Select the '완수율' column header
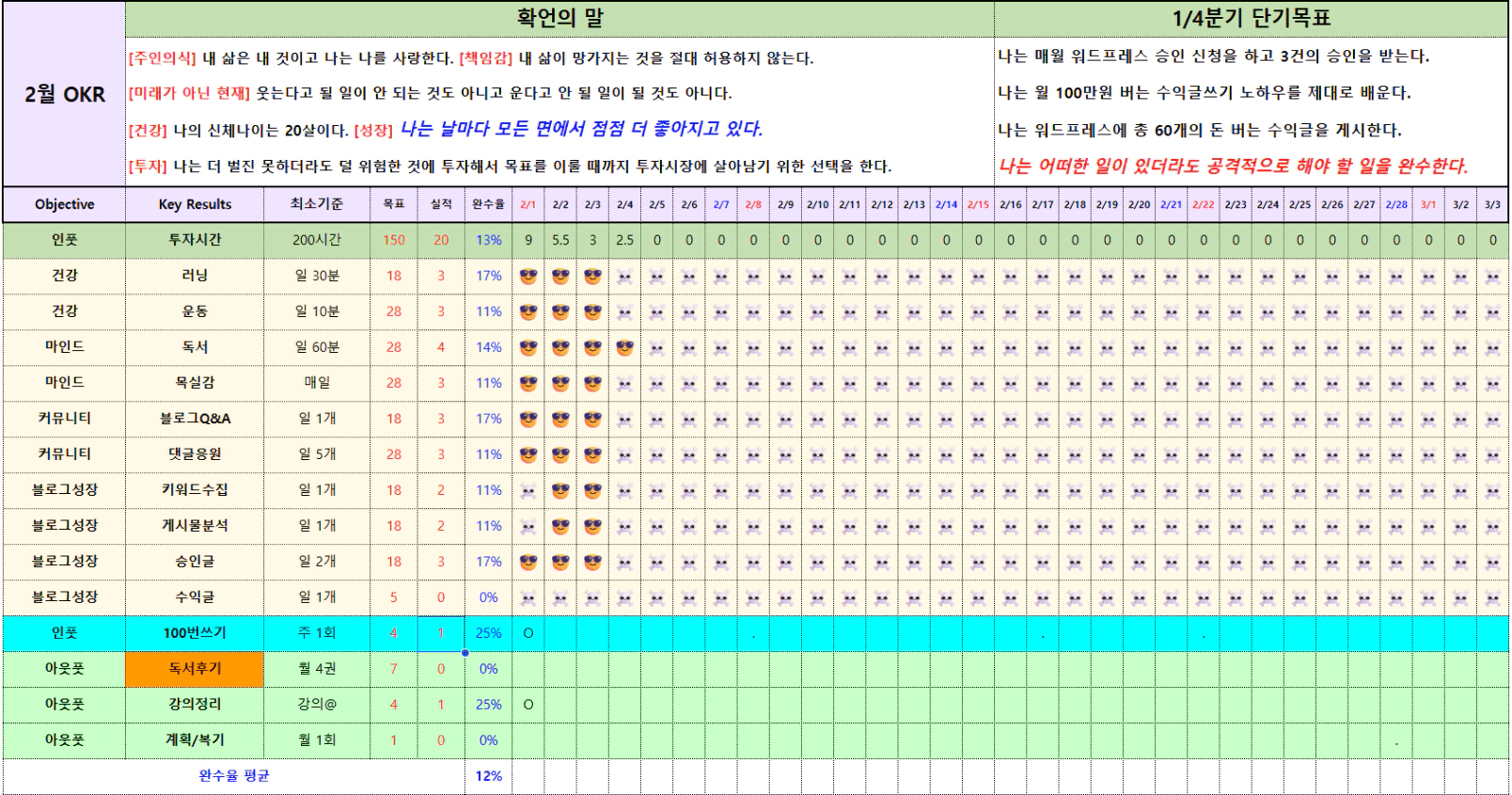 click(488, 204)
